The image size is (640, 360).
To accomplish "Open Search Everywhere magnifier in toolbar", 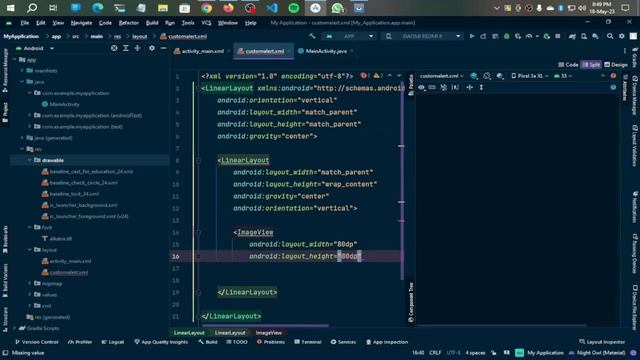I will (x=610, y=36).
